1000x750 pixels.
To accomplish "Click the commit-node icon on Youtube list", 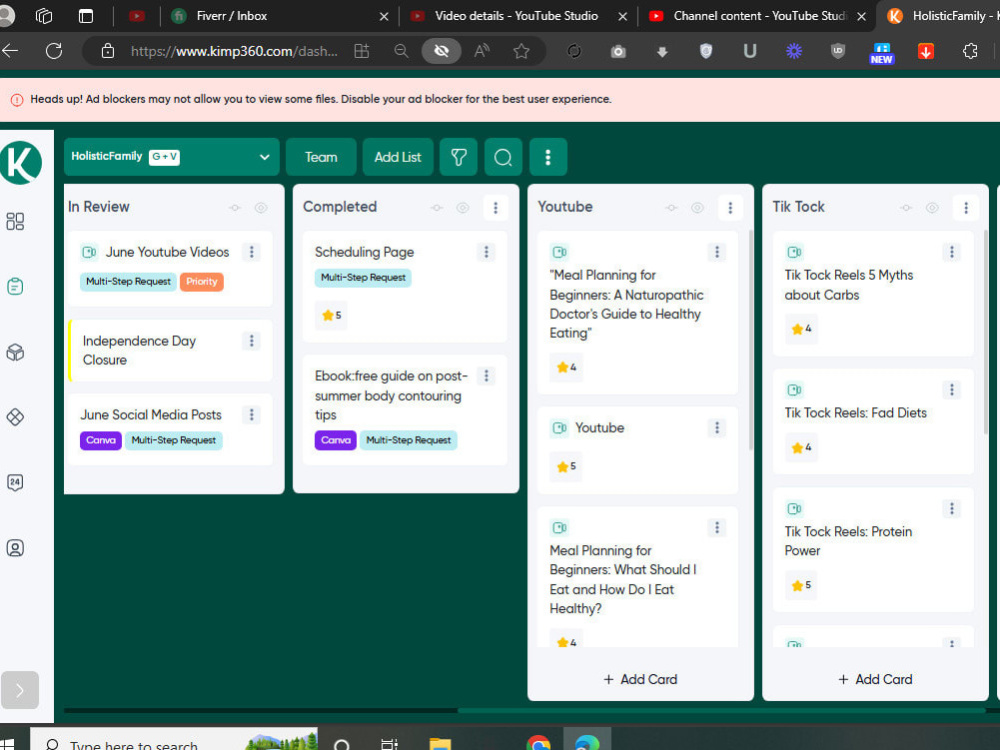I will [672, 208].
